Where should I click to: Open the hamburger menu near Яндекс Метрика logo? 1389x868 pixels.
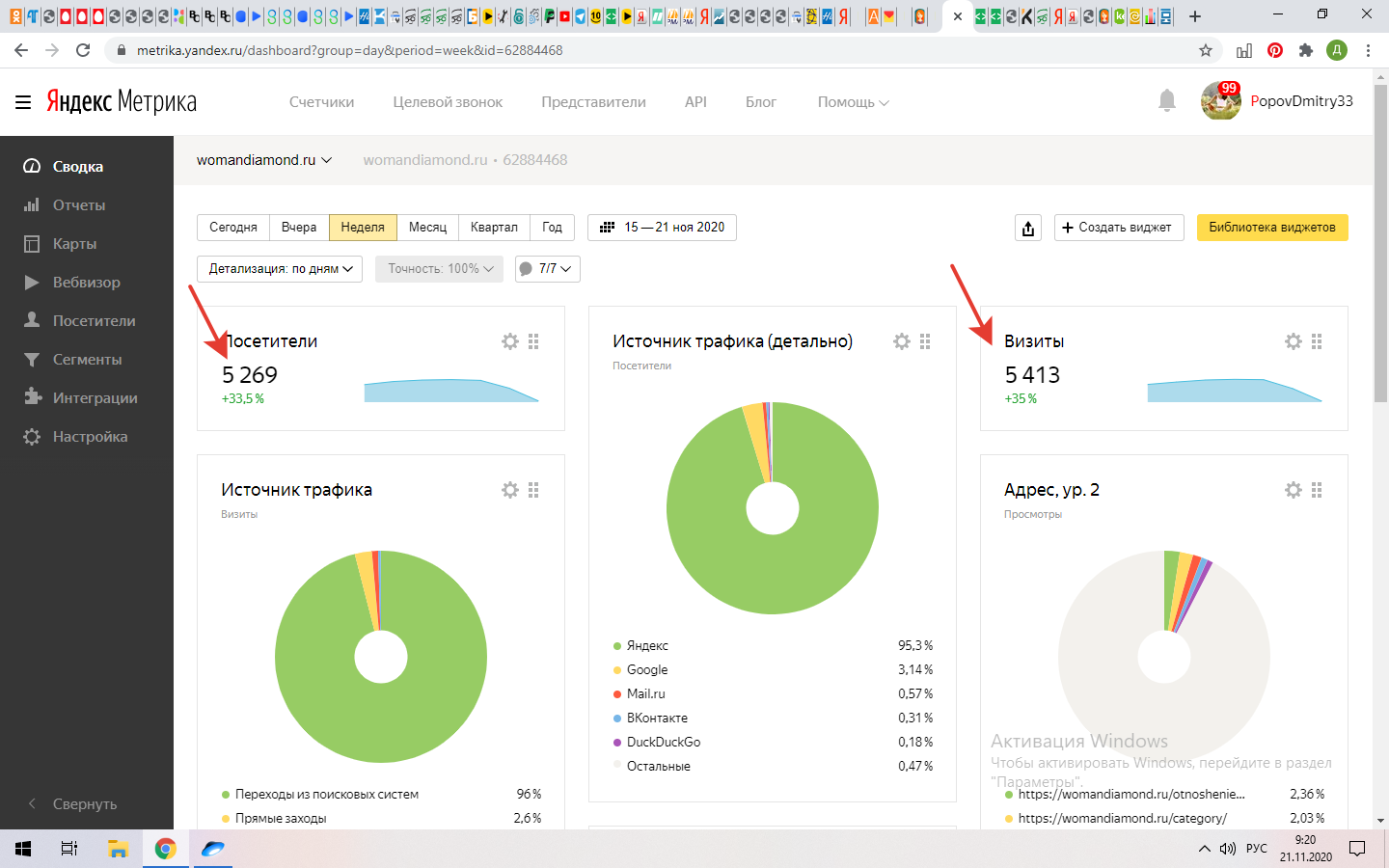coord(23,101)
